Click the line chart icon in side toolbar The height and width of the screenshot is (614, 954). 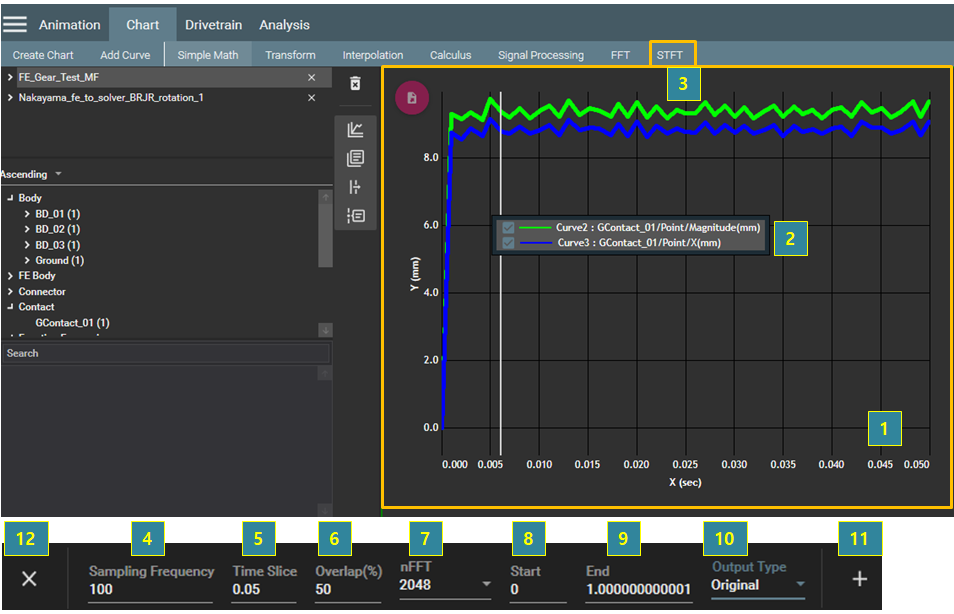tap(355, 130)
